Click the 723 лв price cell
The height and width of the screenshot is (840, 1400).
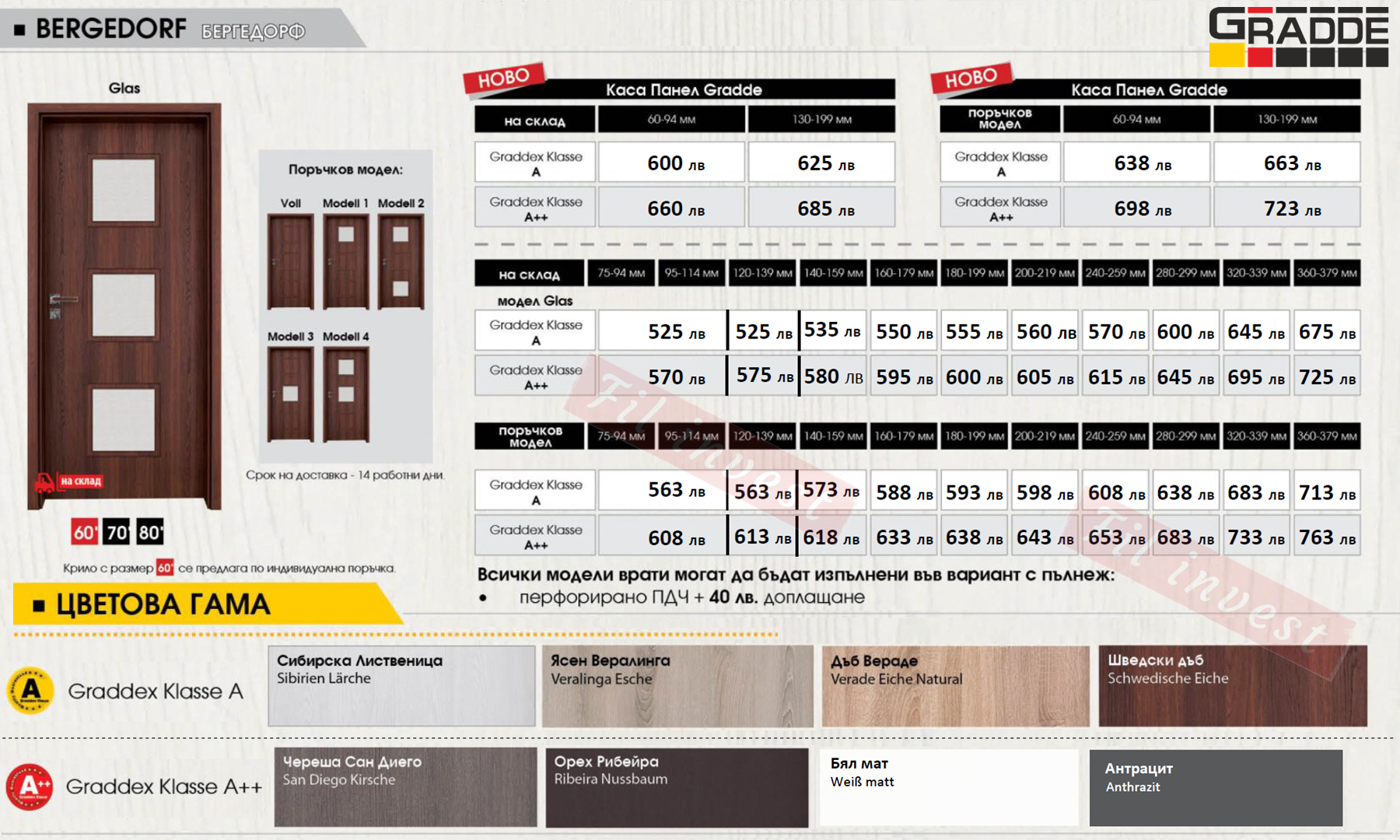[1287, 207]
